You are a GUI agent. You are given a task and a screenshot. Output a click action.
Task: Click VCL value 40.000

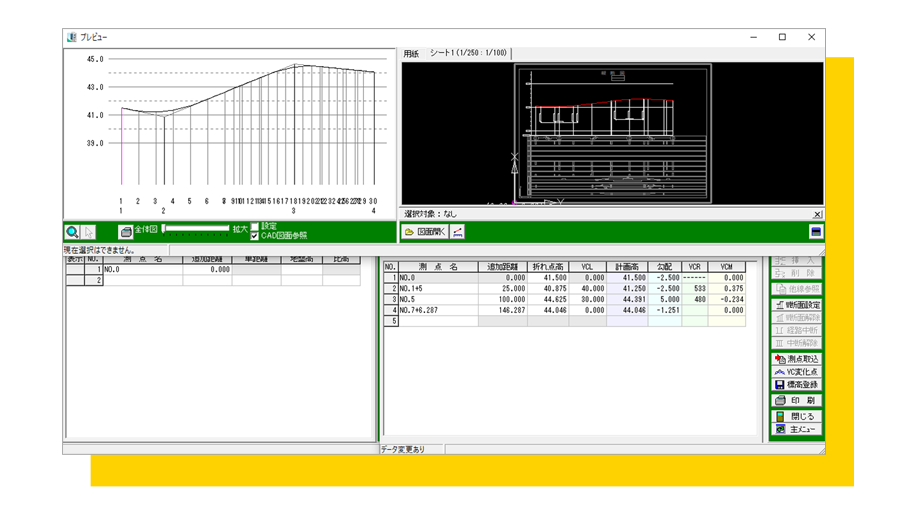(x=588, y=288)
